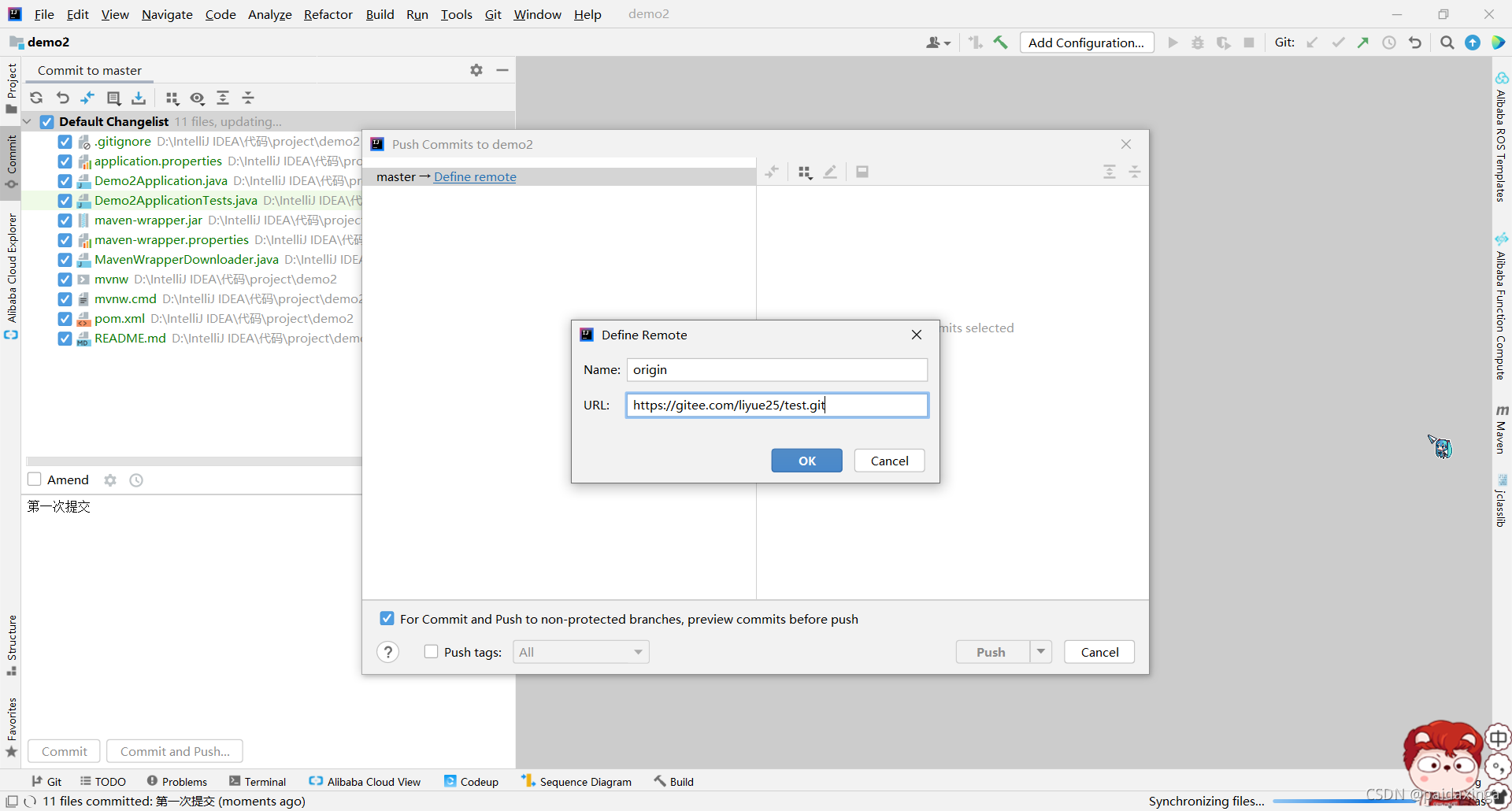The height and width of the screenshot is (811, 1512).
Task: Open Git Show History clock icon
Action: coord(1389,43)
